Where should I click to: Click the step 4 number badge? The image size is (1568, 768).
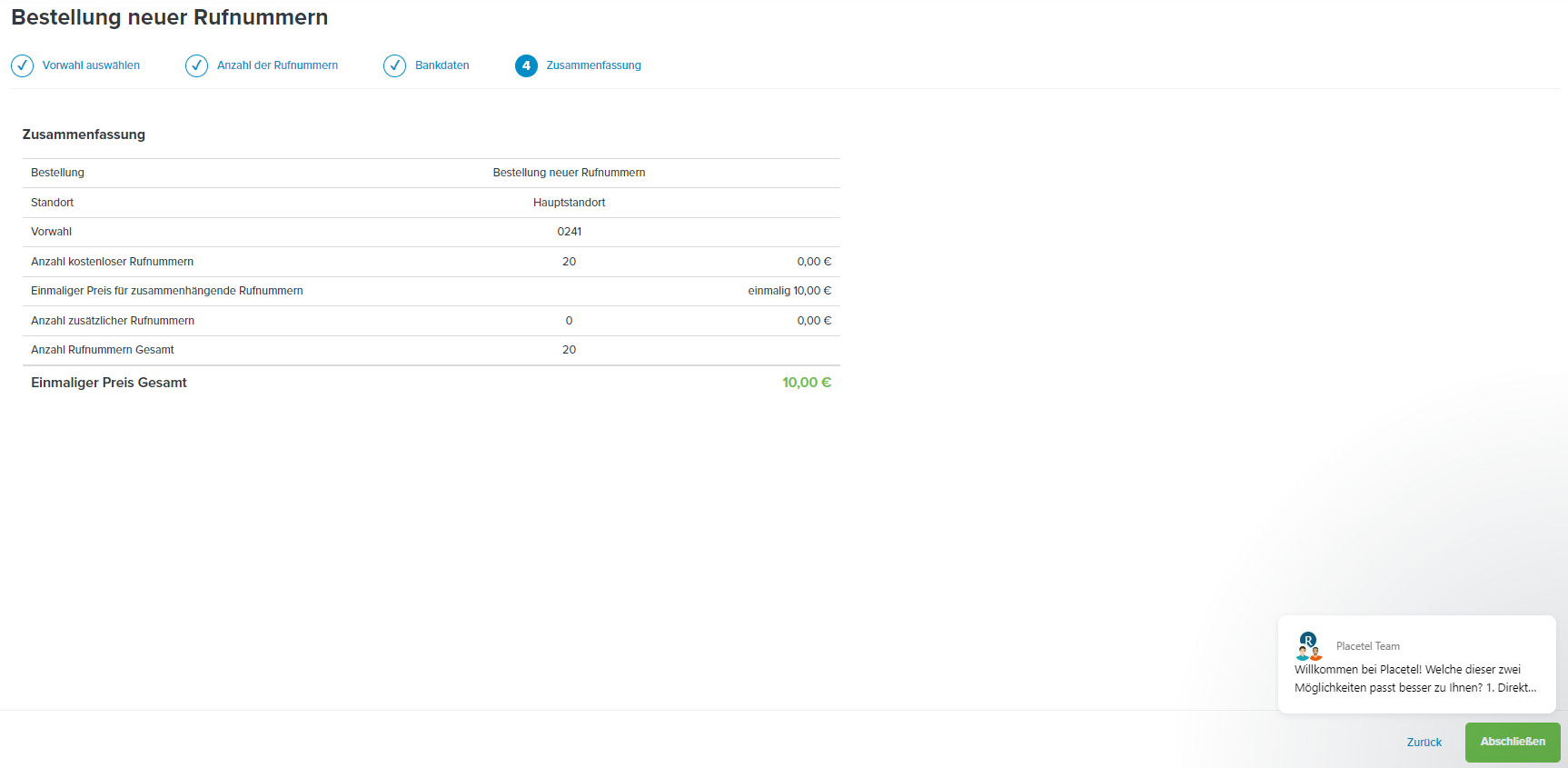526,65
